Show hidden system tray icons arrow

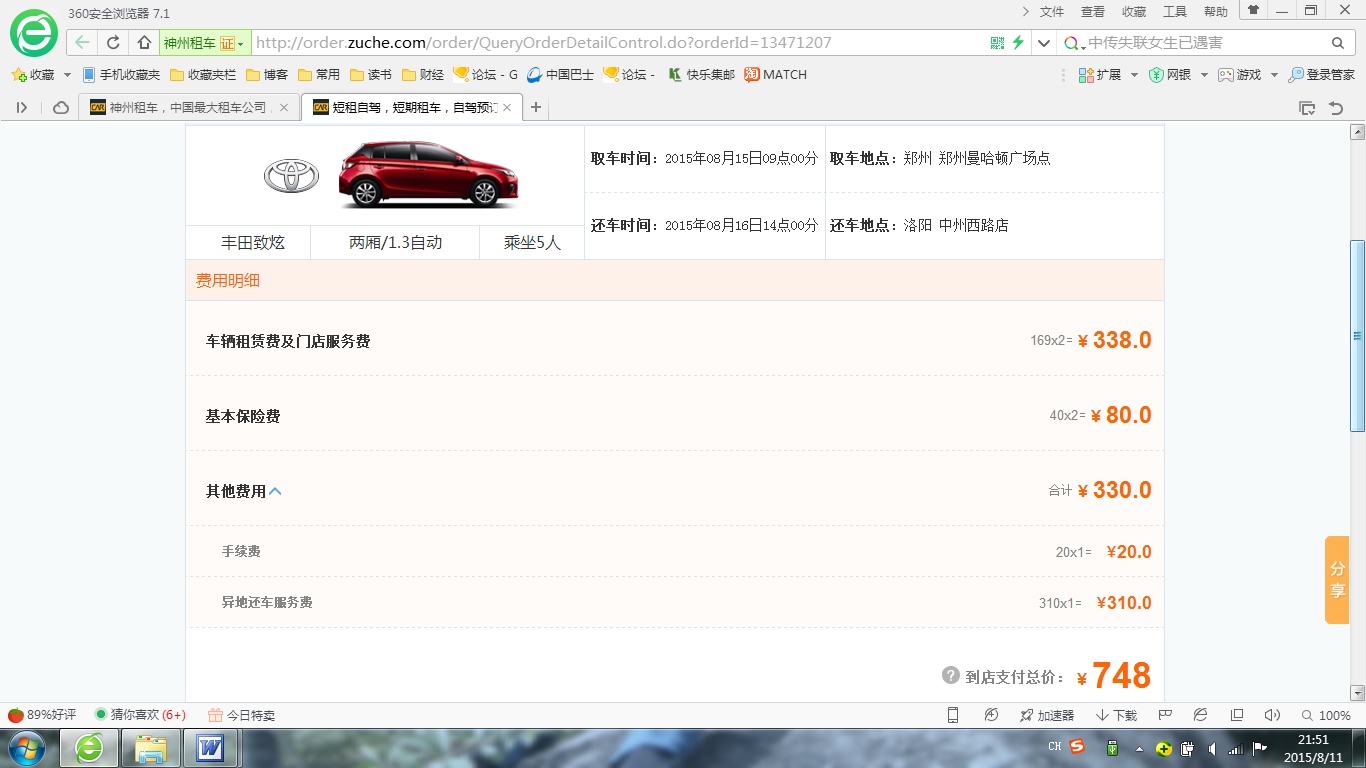(x=1139, y=748)
